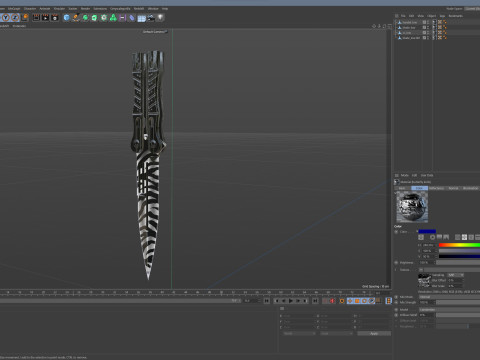Viewport: 480px width, 360px height.
Task: Toggle visibility dots of fourth object
Action: 428,38
